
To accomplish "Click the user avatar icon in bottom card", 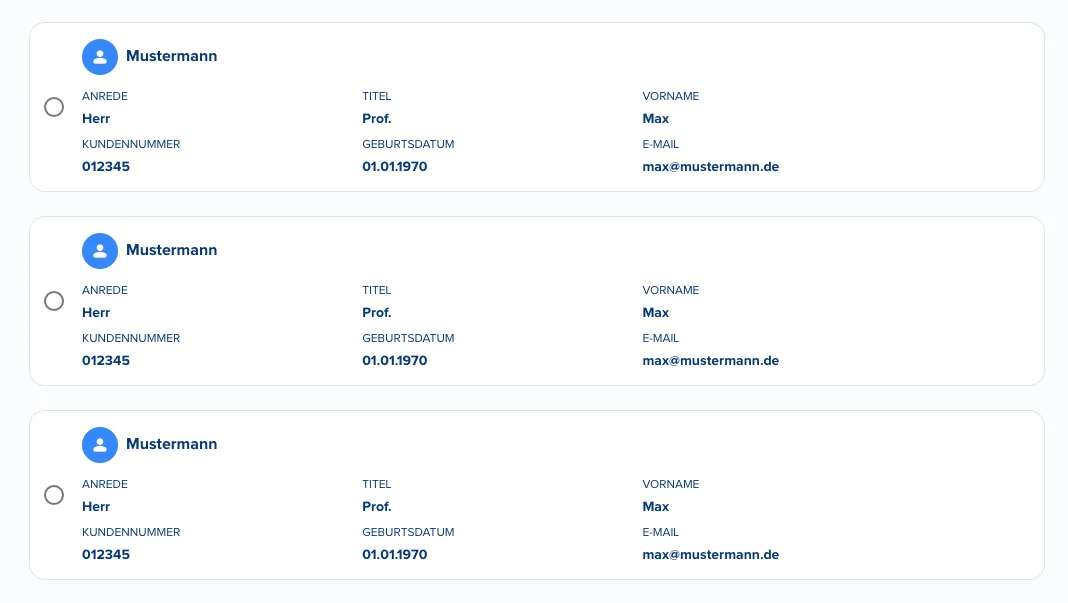I will [99, 445].
